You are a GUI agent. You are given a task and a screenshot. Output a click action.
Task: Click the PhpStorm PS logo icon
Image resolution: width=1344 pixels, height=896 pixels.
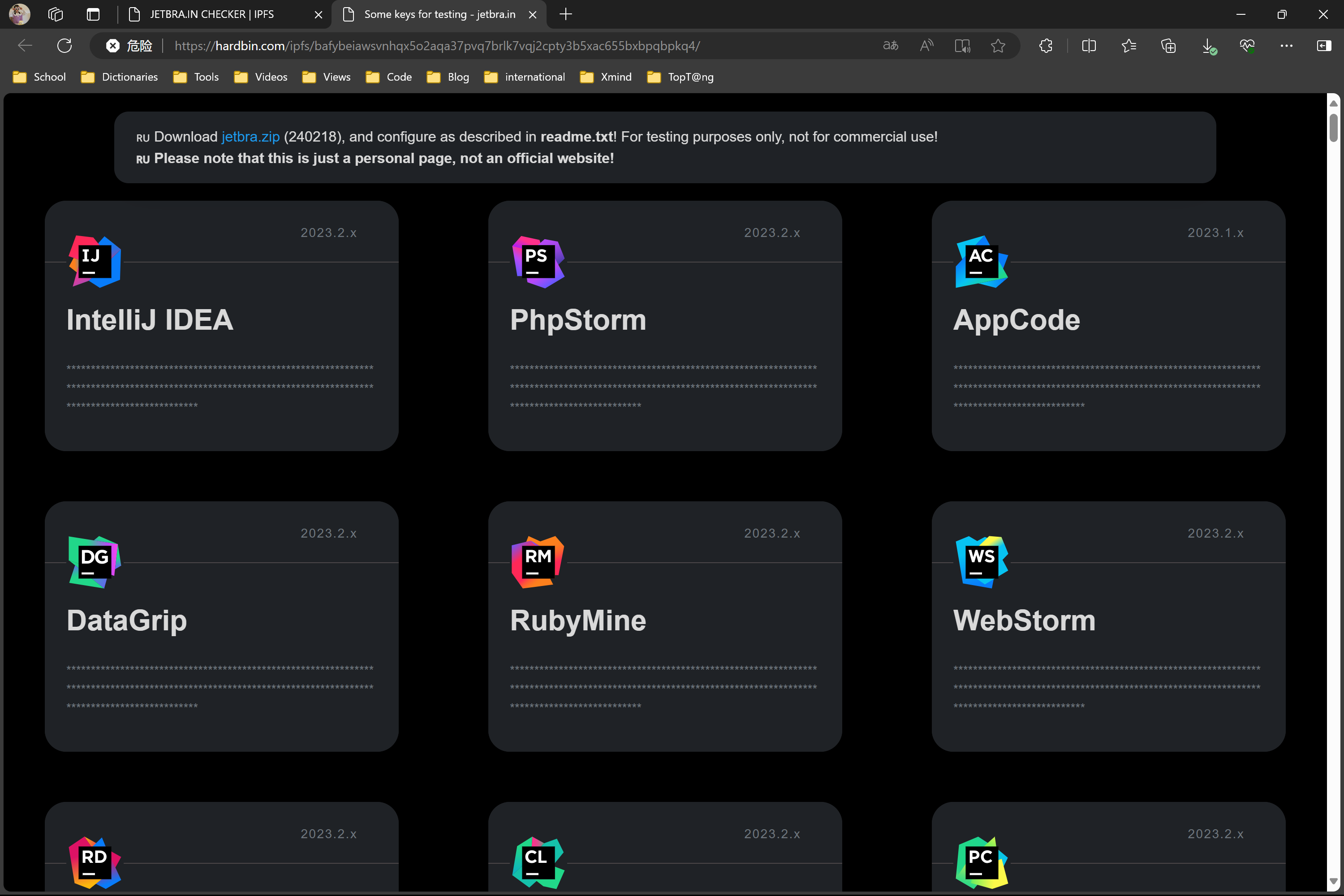pos(538,262)
